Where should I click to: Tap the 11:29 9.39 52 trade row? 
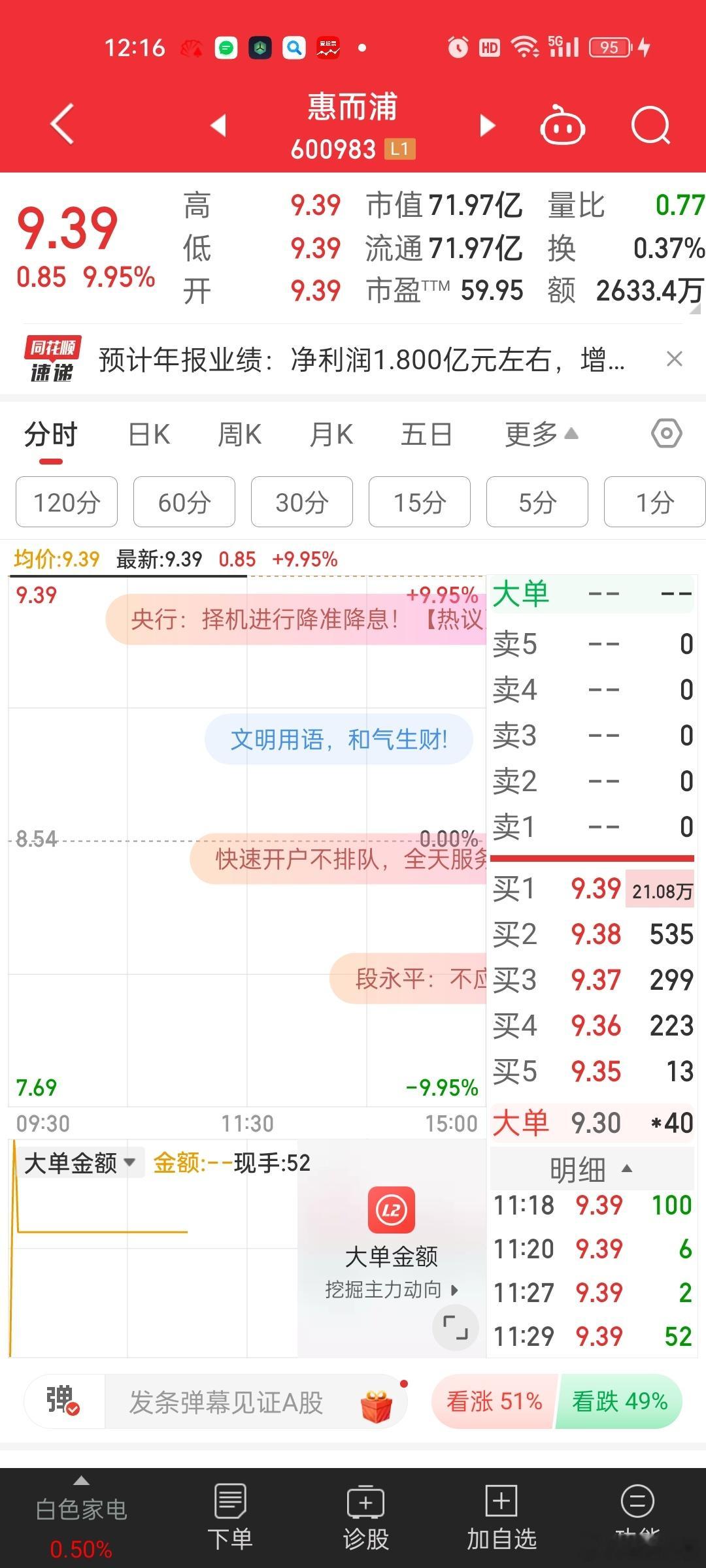point(592,1337)
